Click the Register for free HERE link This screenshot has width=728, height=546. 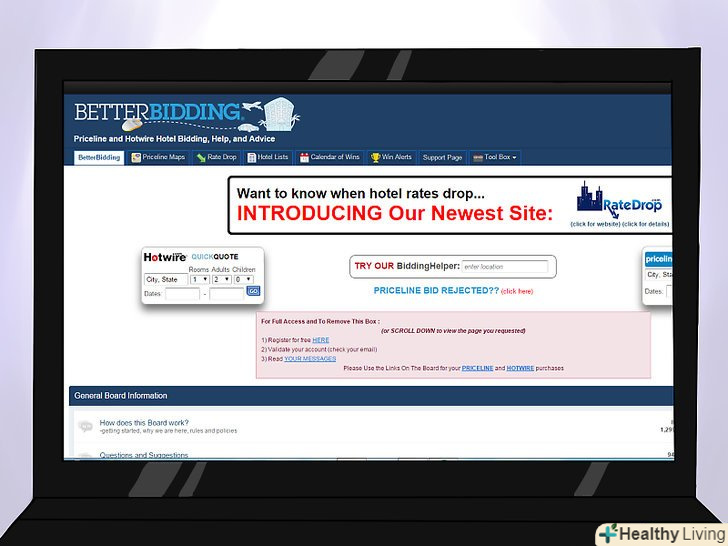click(x=320, y=340)
